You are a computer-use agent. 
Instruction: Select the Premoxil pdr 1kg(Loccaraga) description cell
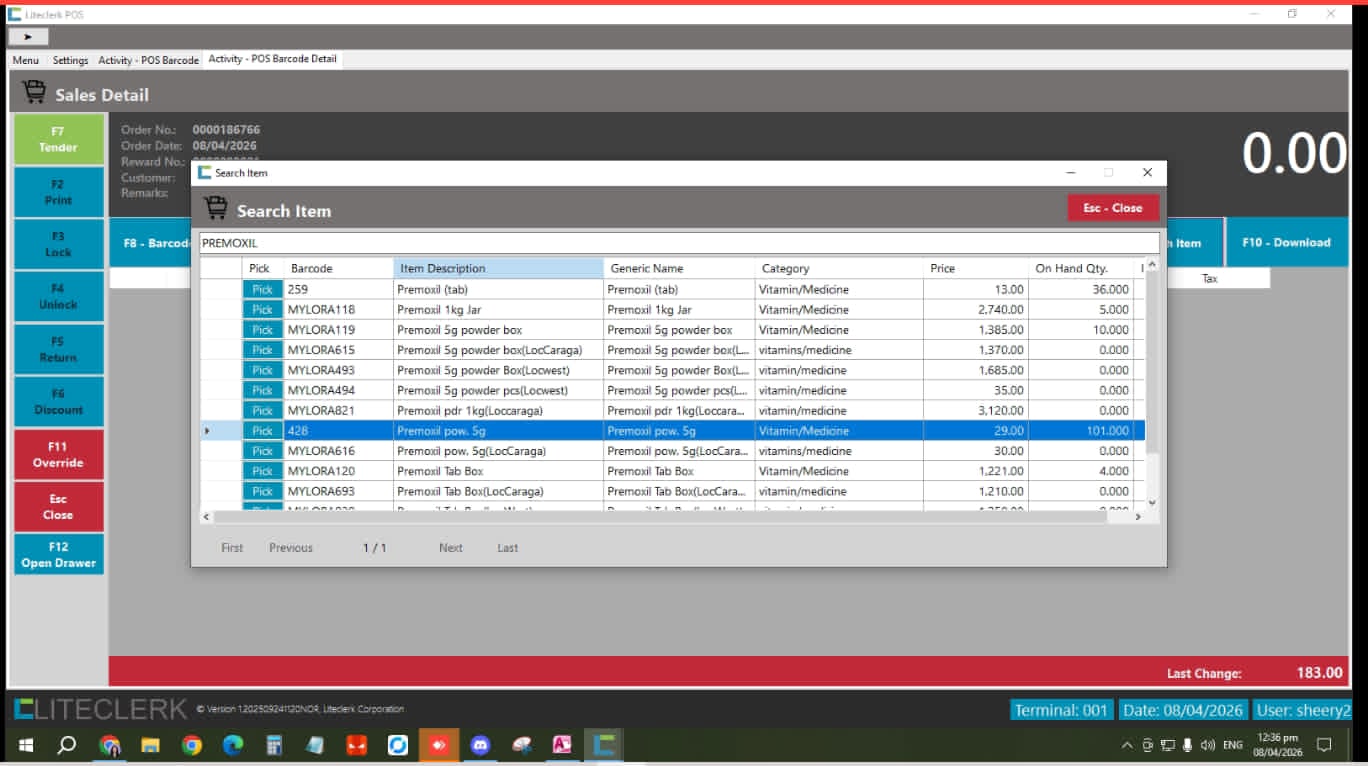498,410
